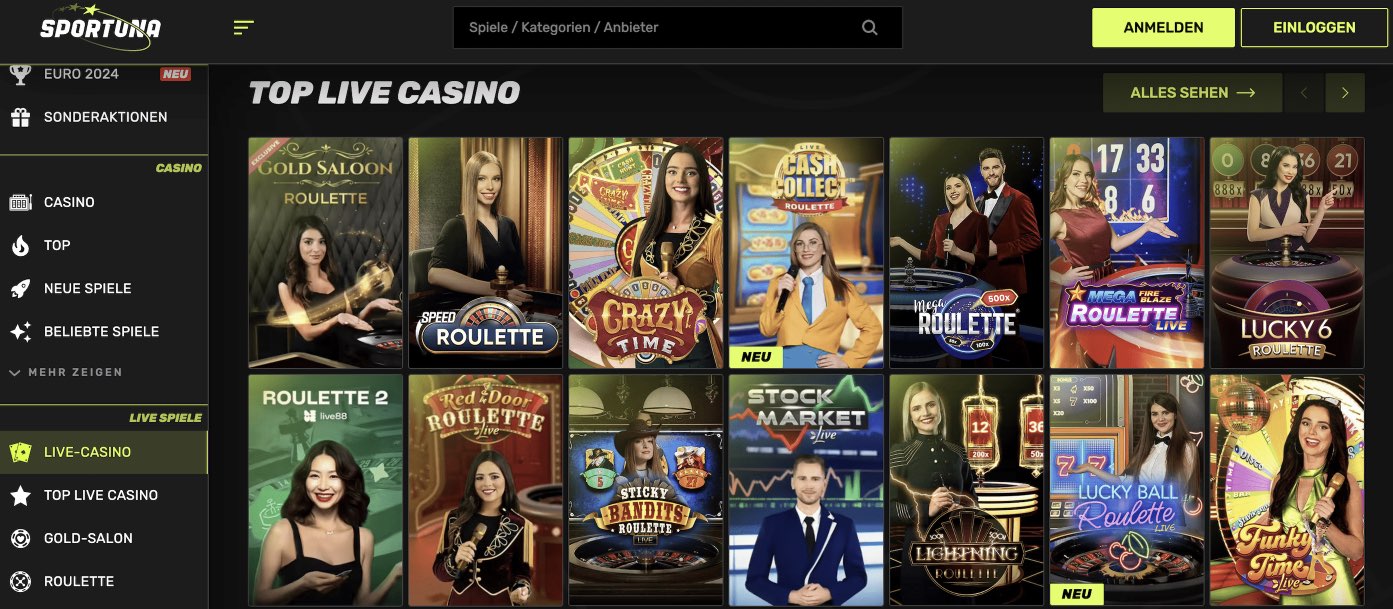Click the Einloggen button
Screen dimensions: 1393x609
pyautogui.click(x=1314, y=28)
